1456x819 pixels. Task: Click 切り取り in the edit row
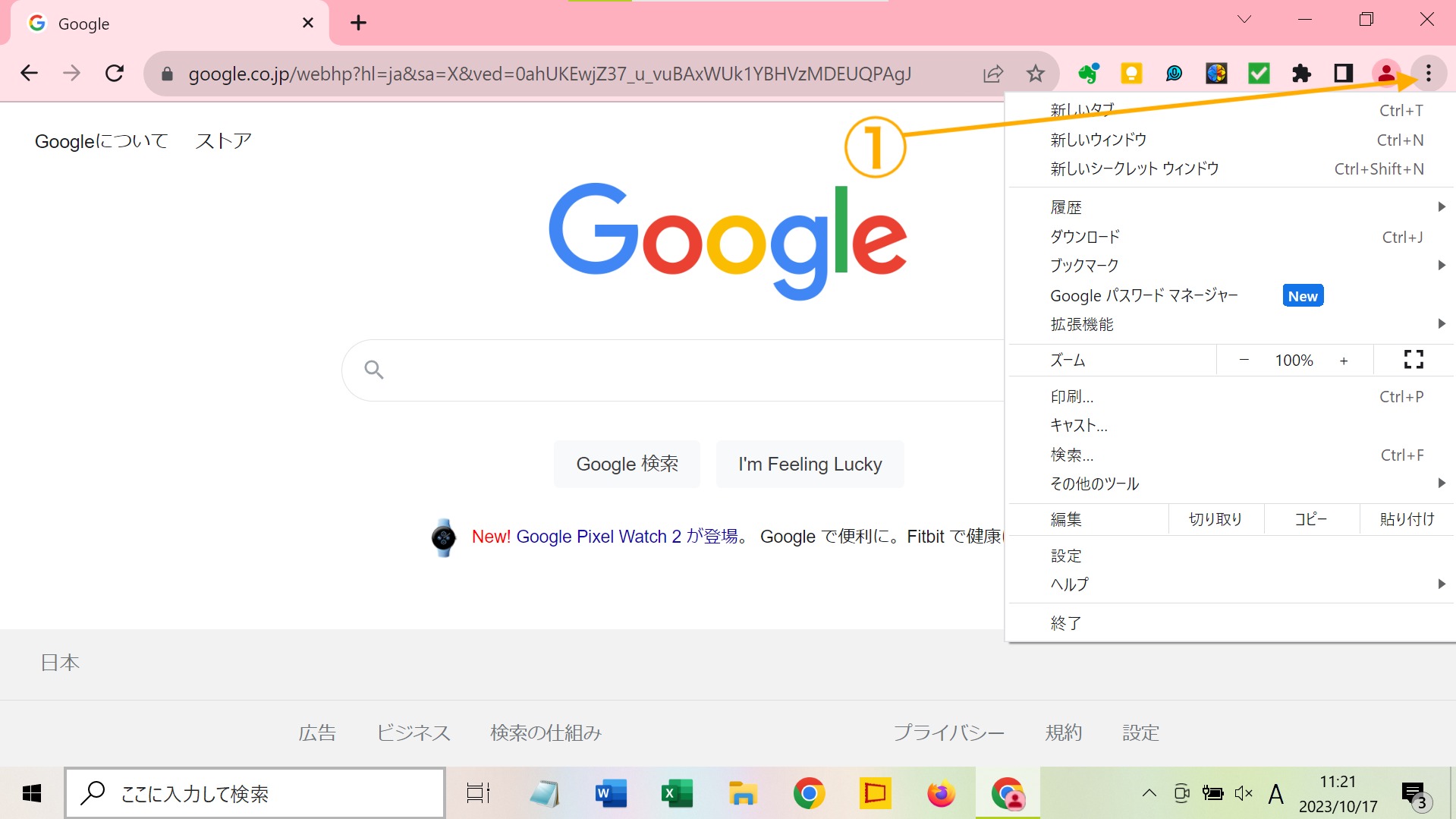pyautogui.click(x=1215, y=519)
